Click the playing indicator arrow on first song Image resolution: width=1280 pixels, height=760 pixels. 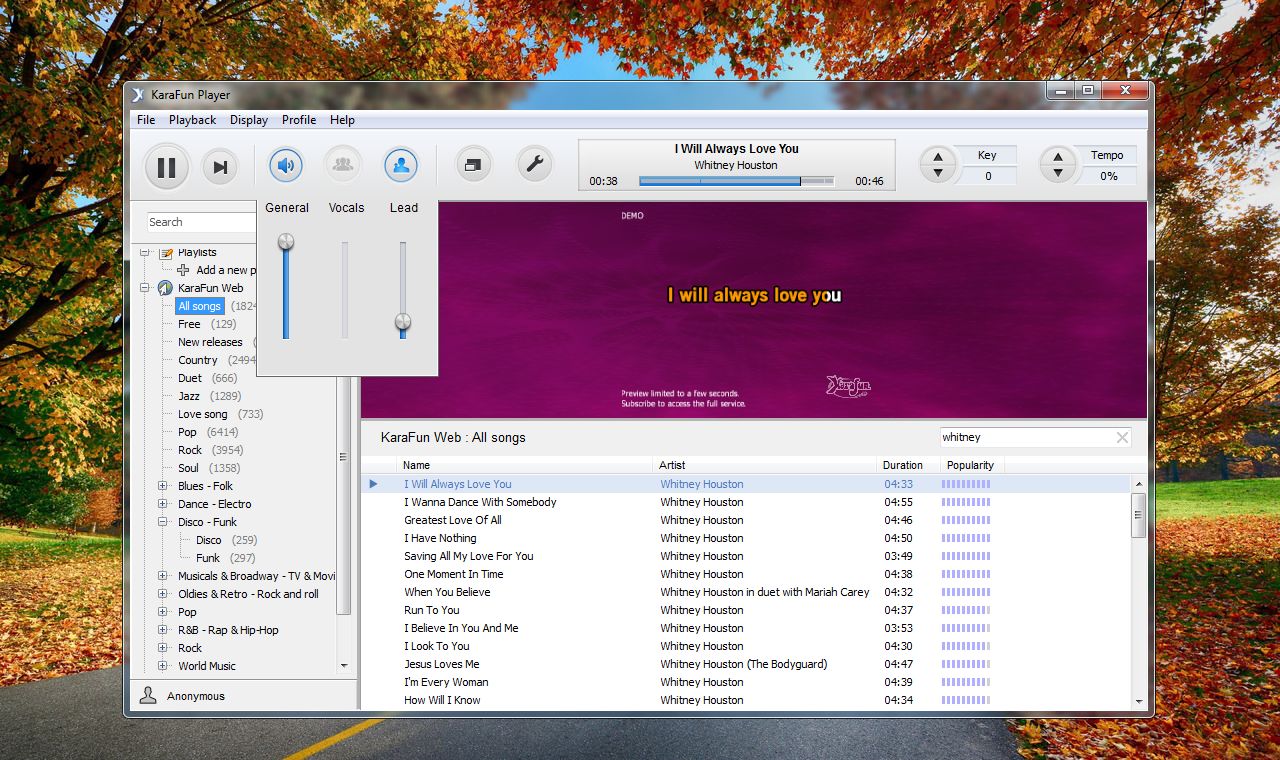pyautogui.click(x=374, y=484)
